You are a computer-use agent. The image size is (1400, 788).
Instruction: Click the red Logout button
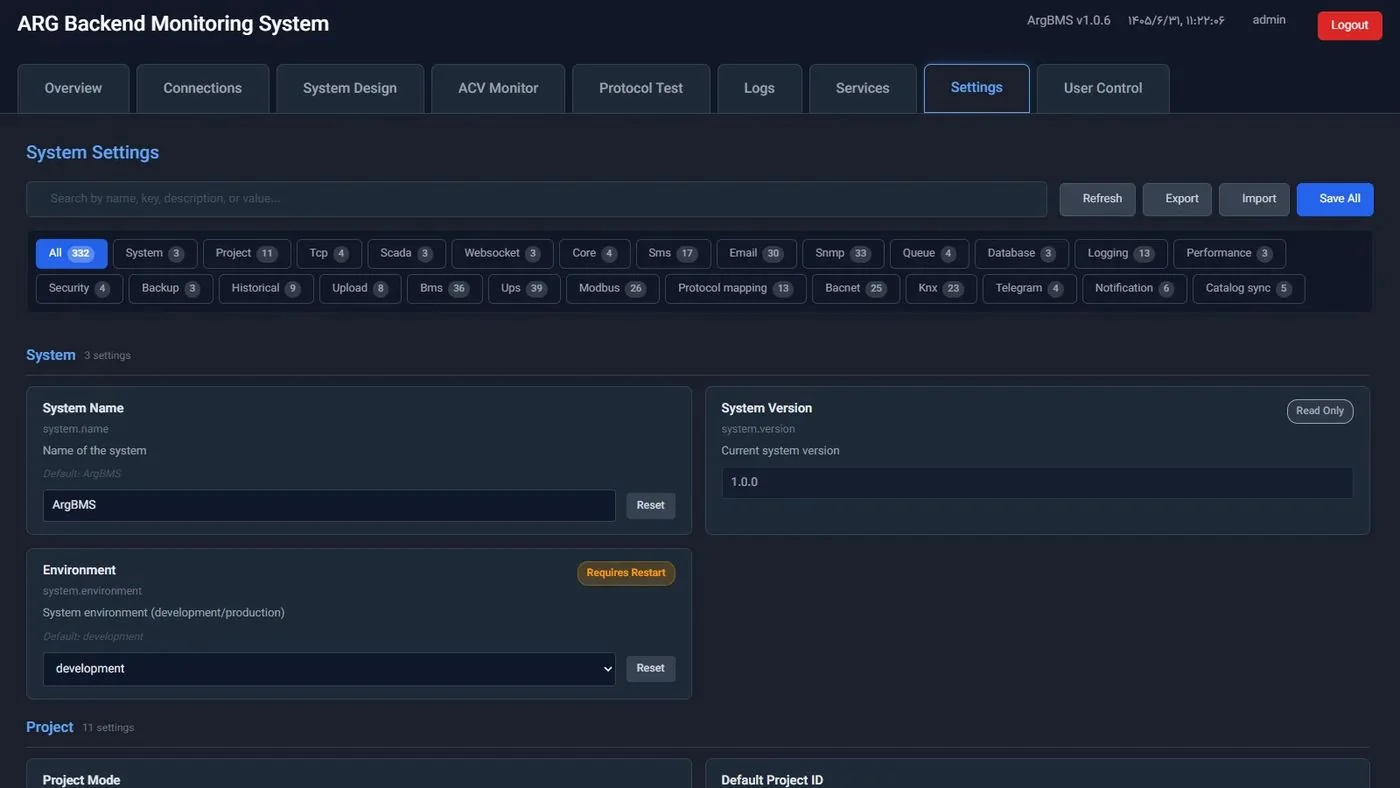pos(1350,25)
